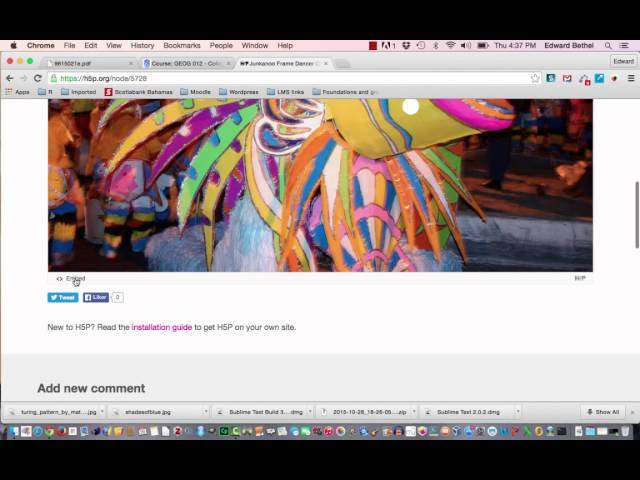Click the volume icon in the menu bar

pos(466,45)
